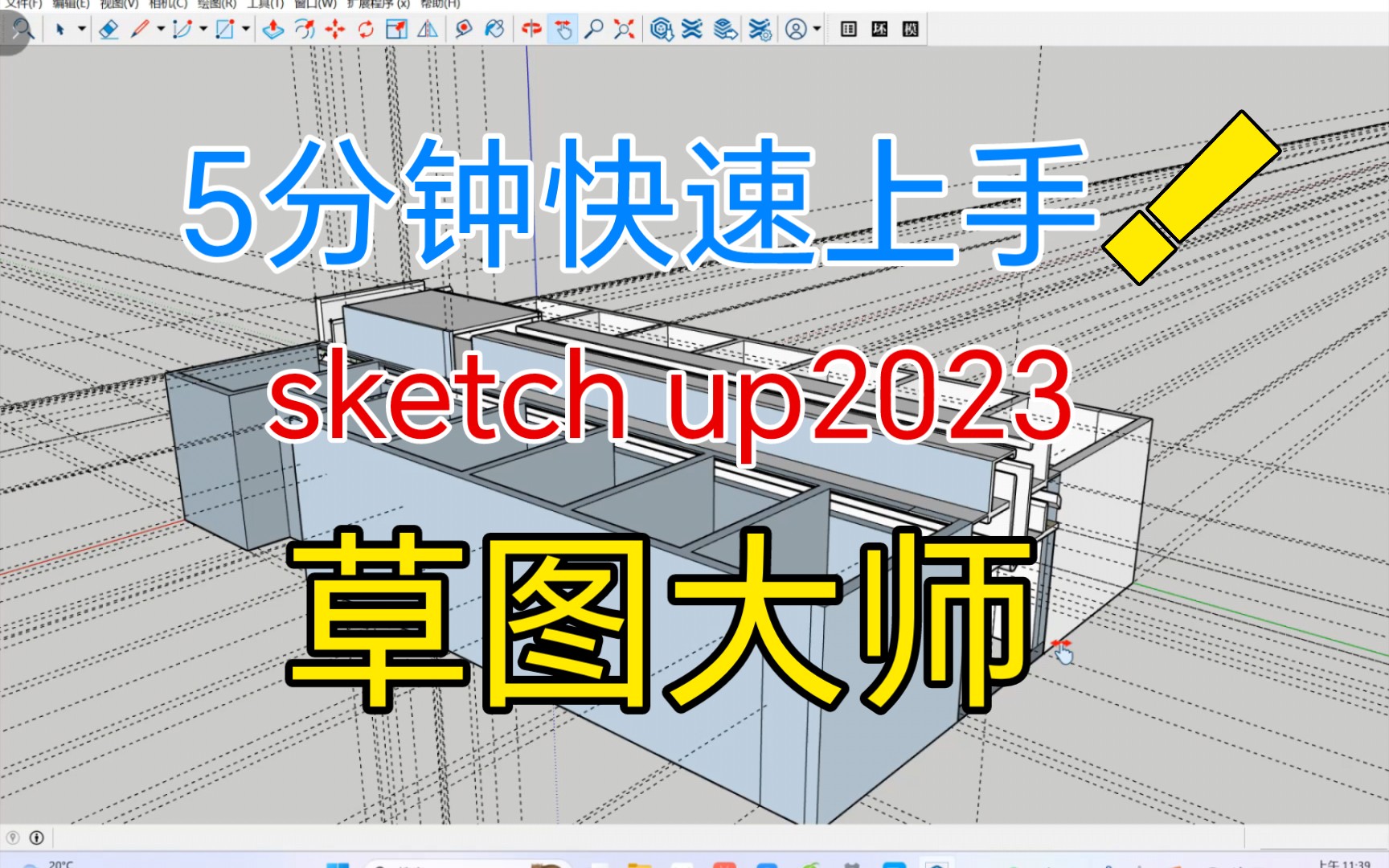Open the Arc tool dropdown arrow
Screen dimensions: 1389x868
click(203, 30)
